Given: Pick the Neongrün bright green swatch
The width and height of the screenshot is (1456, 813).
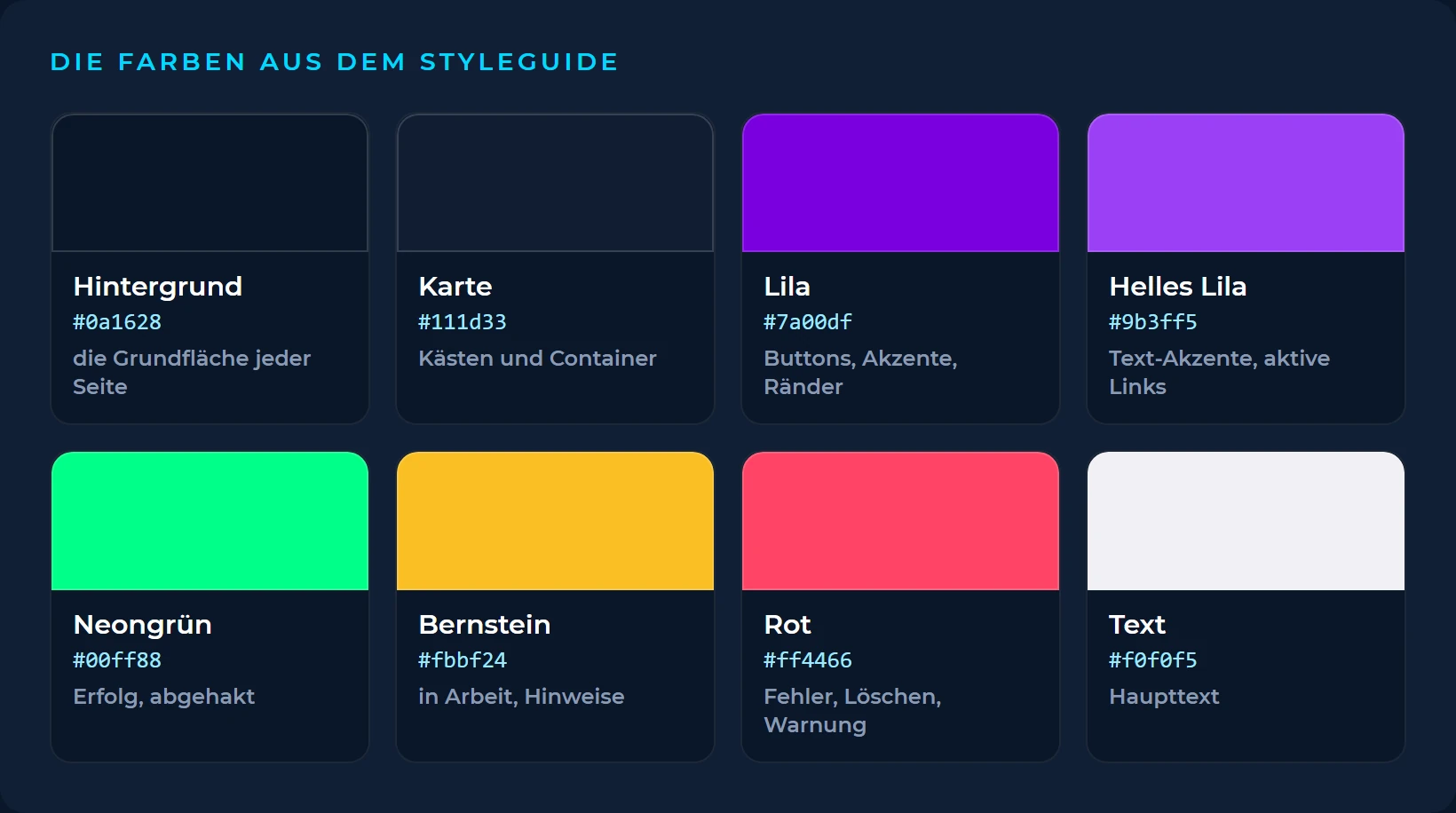Looking at the screenshot, I should (210, 521).
